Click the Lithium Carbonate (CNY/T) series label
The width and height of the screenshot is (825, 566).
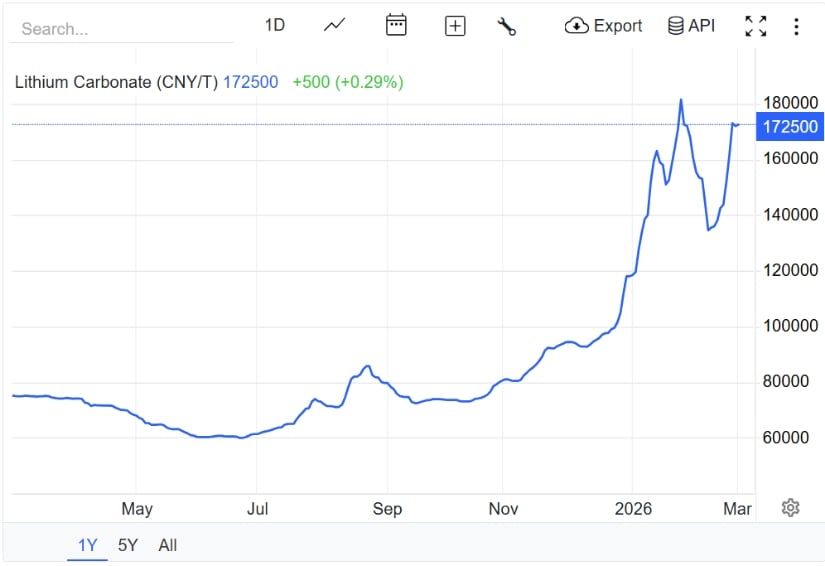(115, 82)
